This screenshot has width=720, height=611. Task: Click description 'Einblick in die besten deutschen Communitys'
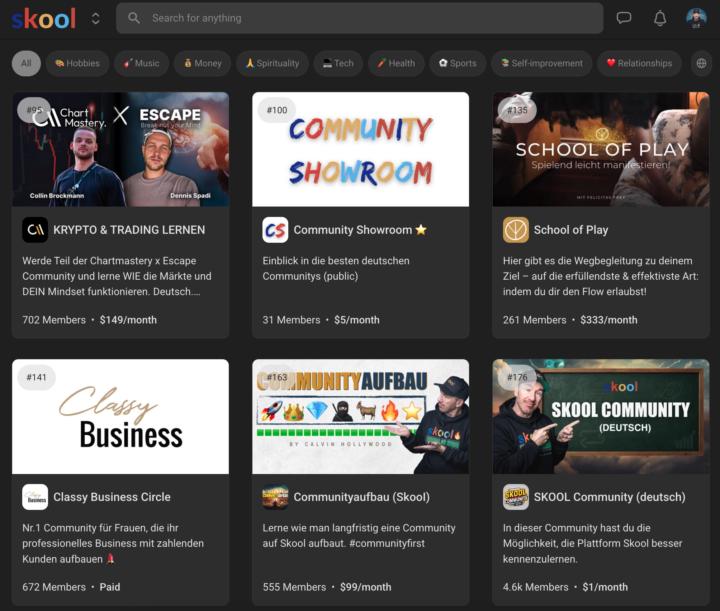click(336, 269)
